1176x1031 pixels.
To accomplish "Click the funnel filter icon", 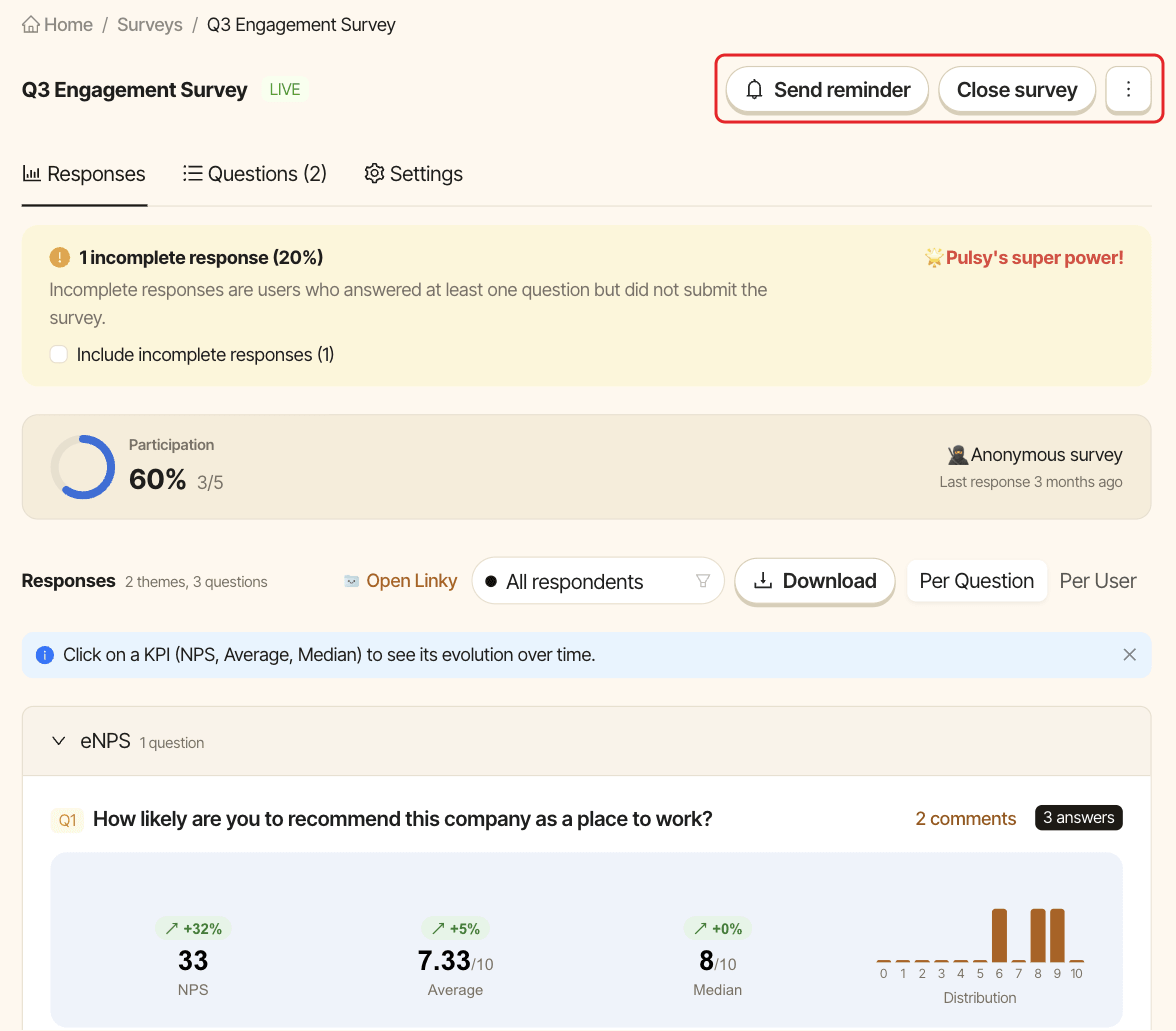I will [x=703, y=581].
